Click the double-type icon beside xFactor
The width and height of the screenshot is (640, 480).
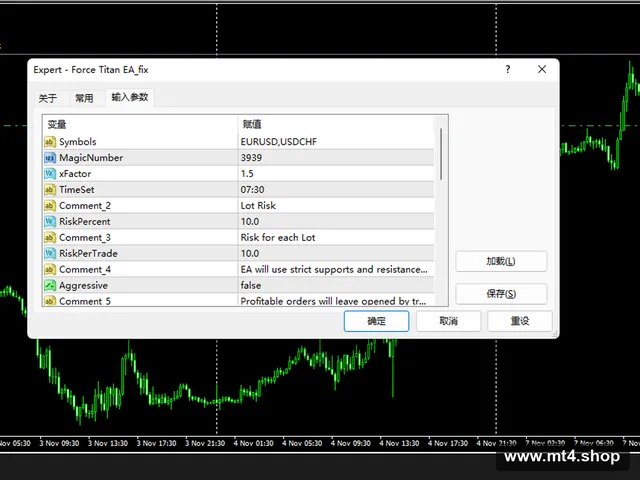pyautogui.click(x=50, y=174)
